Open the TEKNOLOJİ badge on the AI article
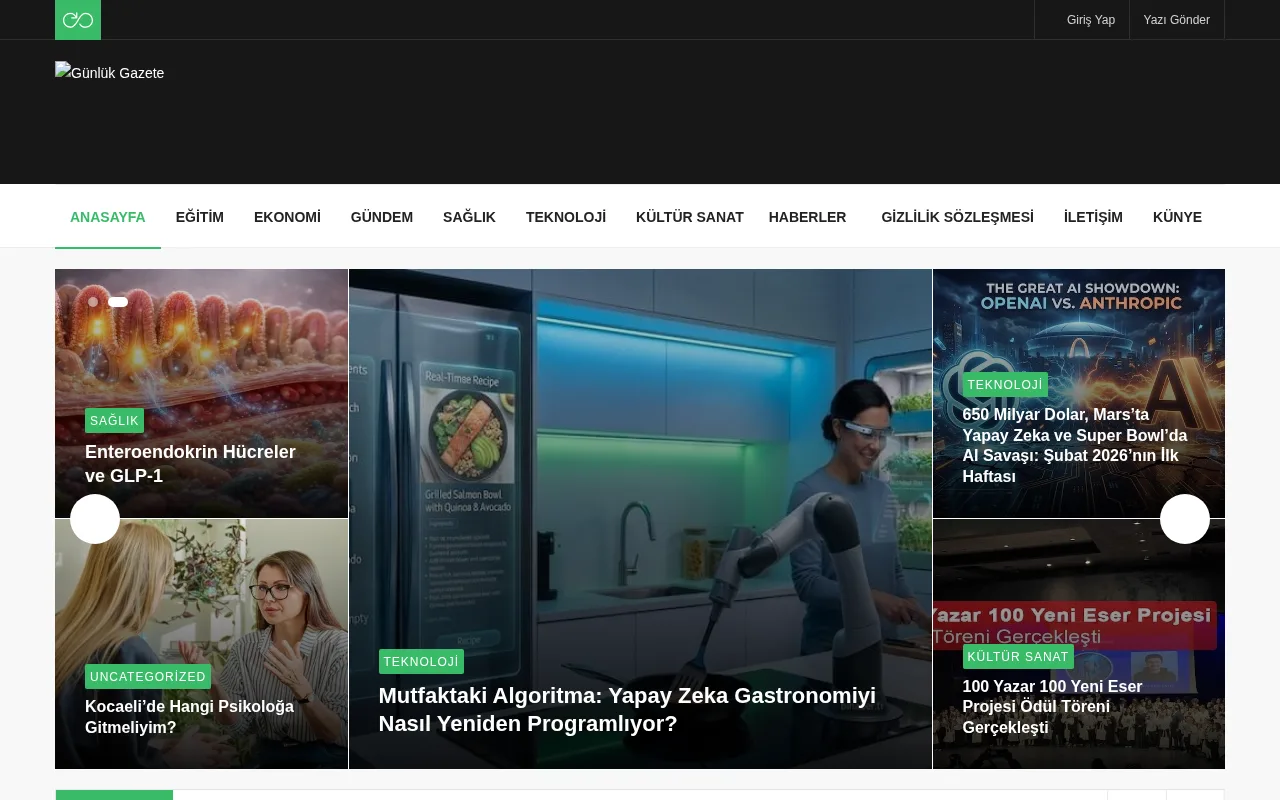This screenshot has height=800, width=1280. (1004, 385)
